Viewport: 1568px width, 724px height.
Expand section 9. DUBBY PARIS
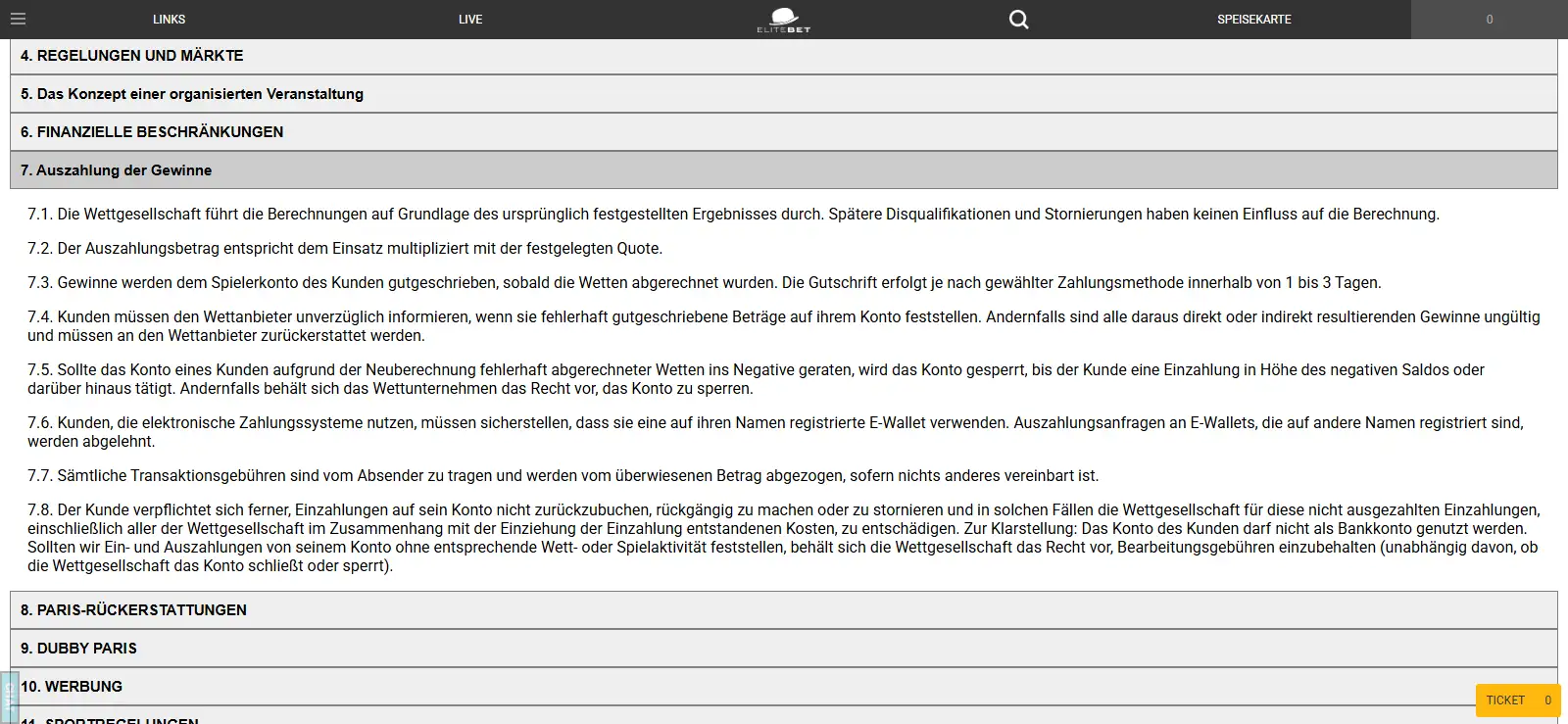784,649
